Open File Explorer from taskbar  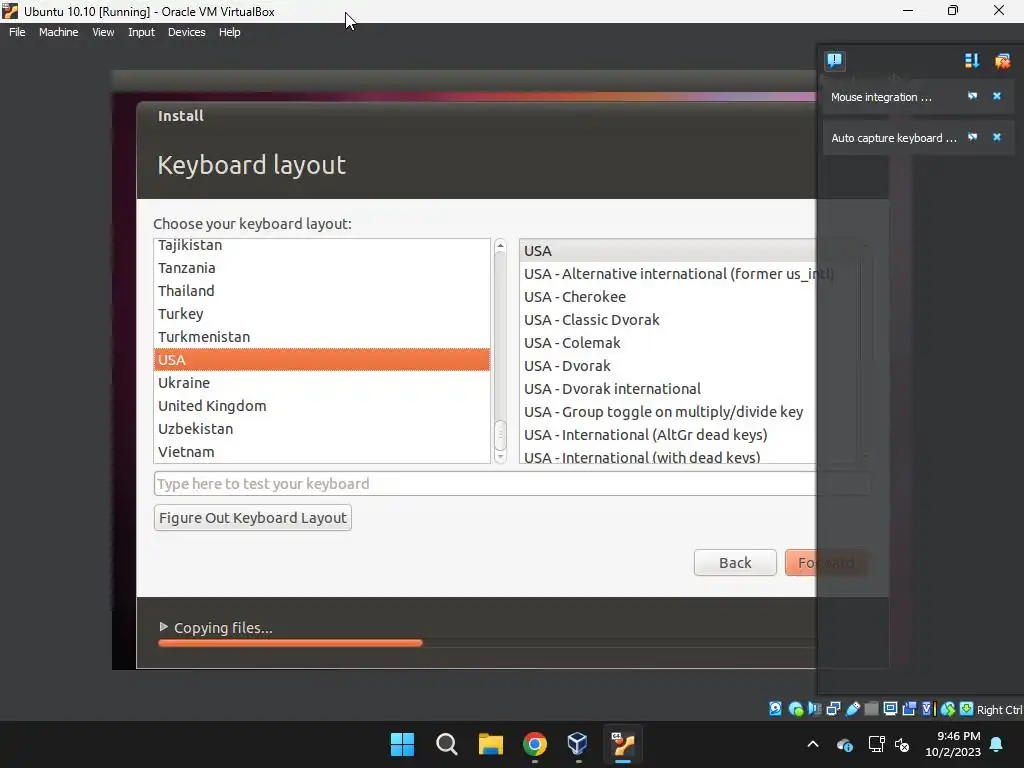(x=490, y=744)
